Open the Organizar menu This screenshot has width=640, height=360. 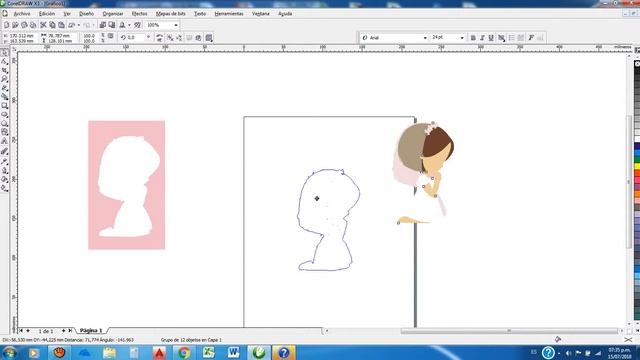(113, 13)
